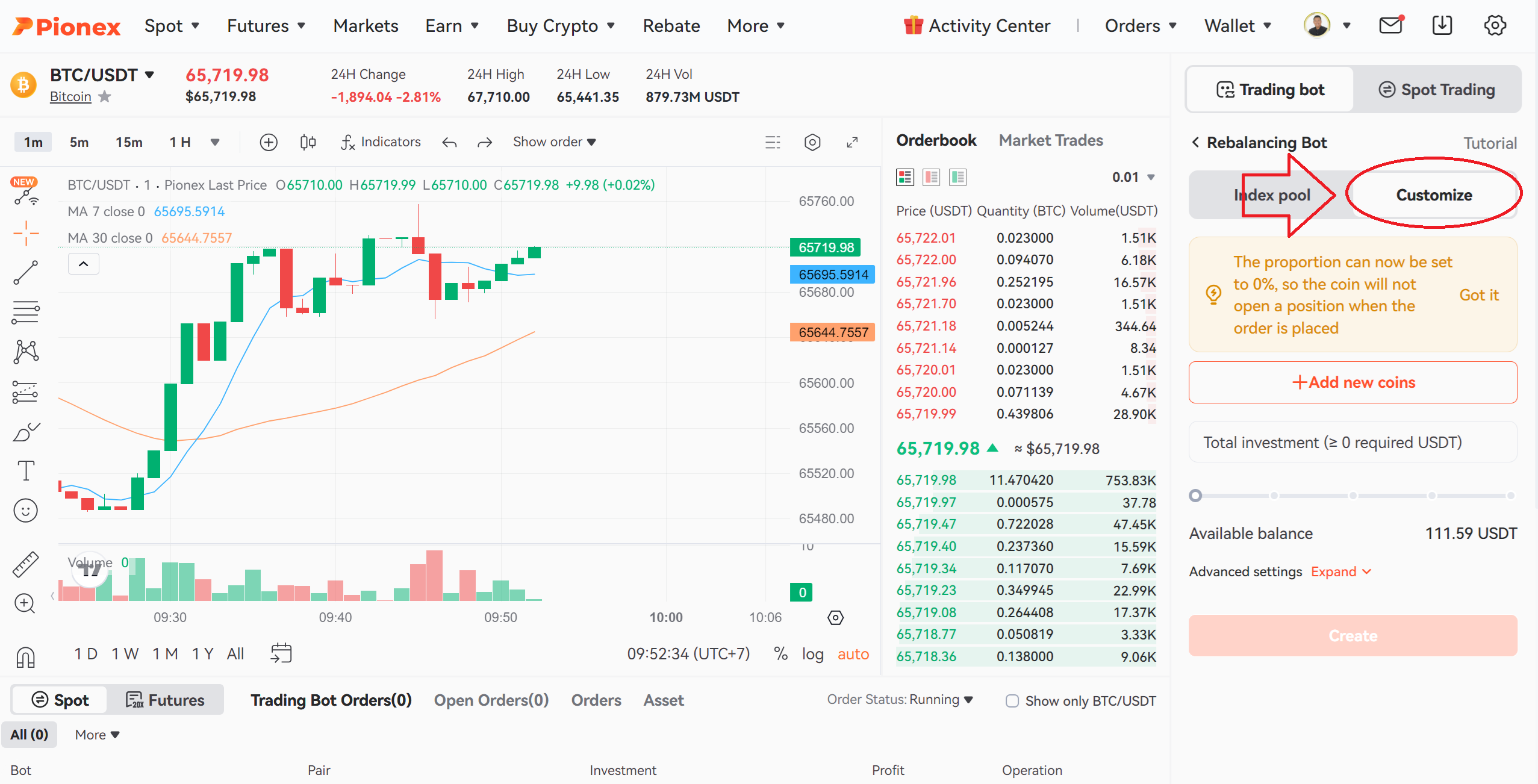Screen dimensions: 1538x784
Task: Select the horizontal lines Fibonacci tool
Action: (26, 313)
